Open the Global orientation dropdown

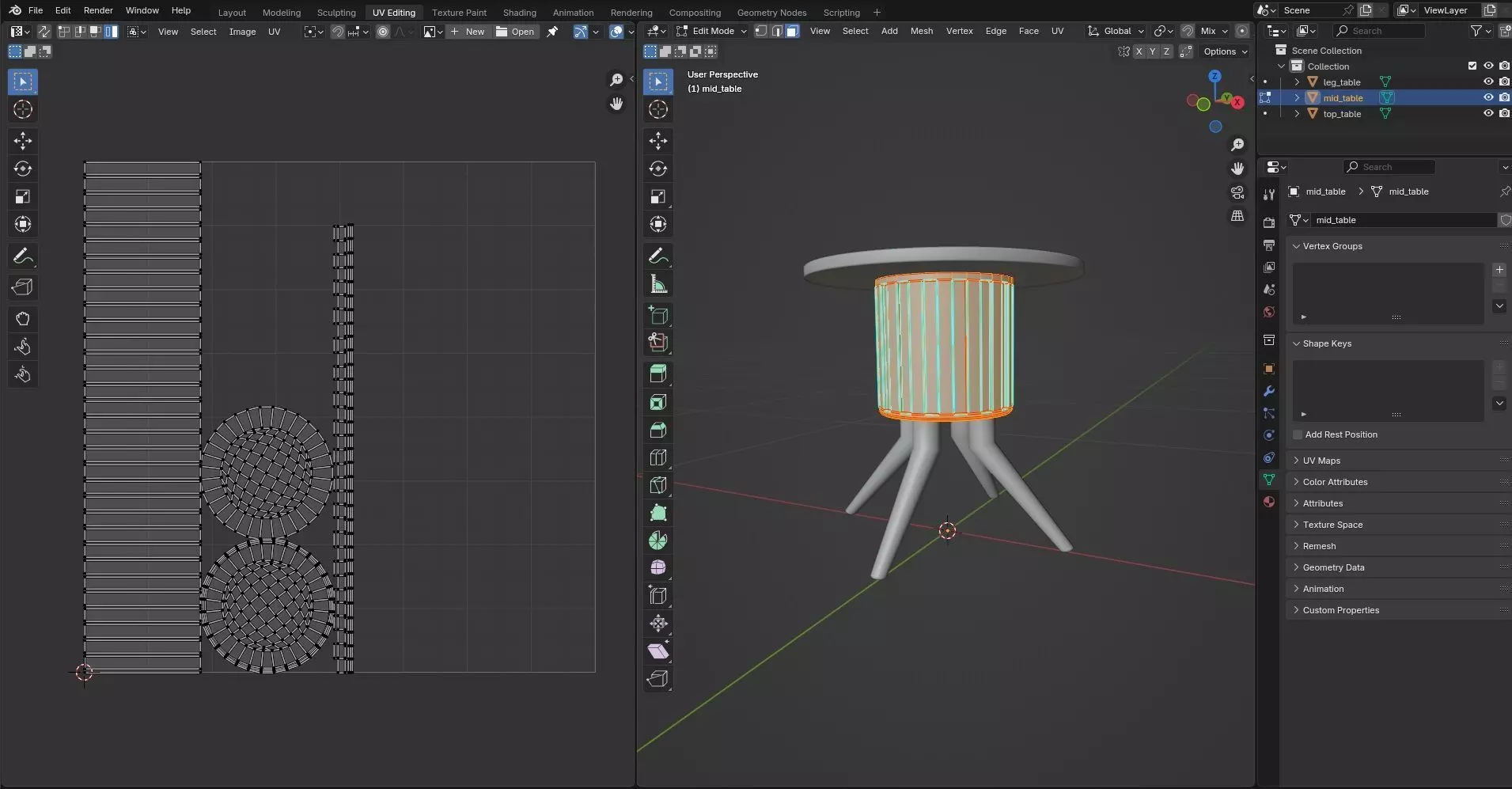[x=1116, y=31]
